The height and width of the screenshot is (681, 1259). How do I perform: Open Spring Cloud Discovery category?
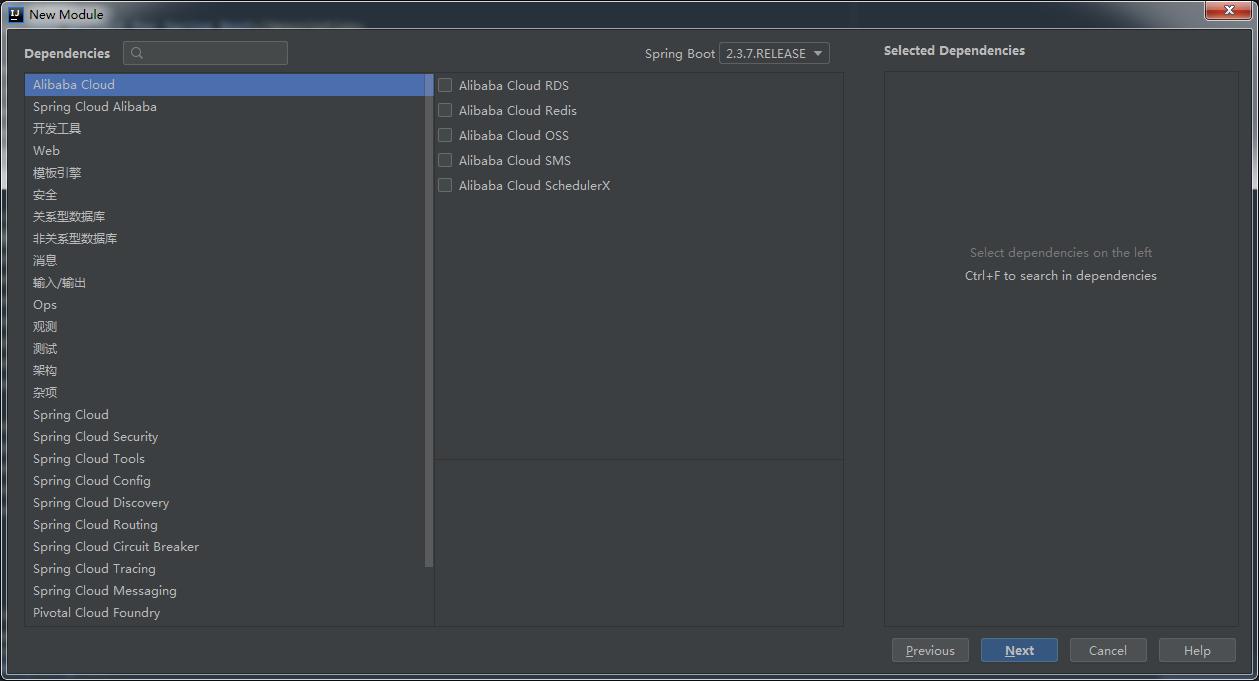pos(225,503)
